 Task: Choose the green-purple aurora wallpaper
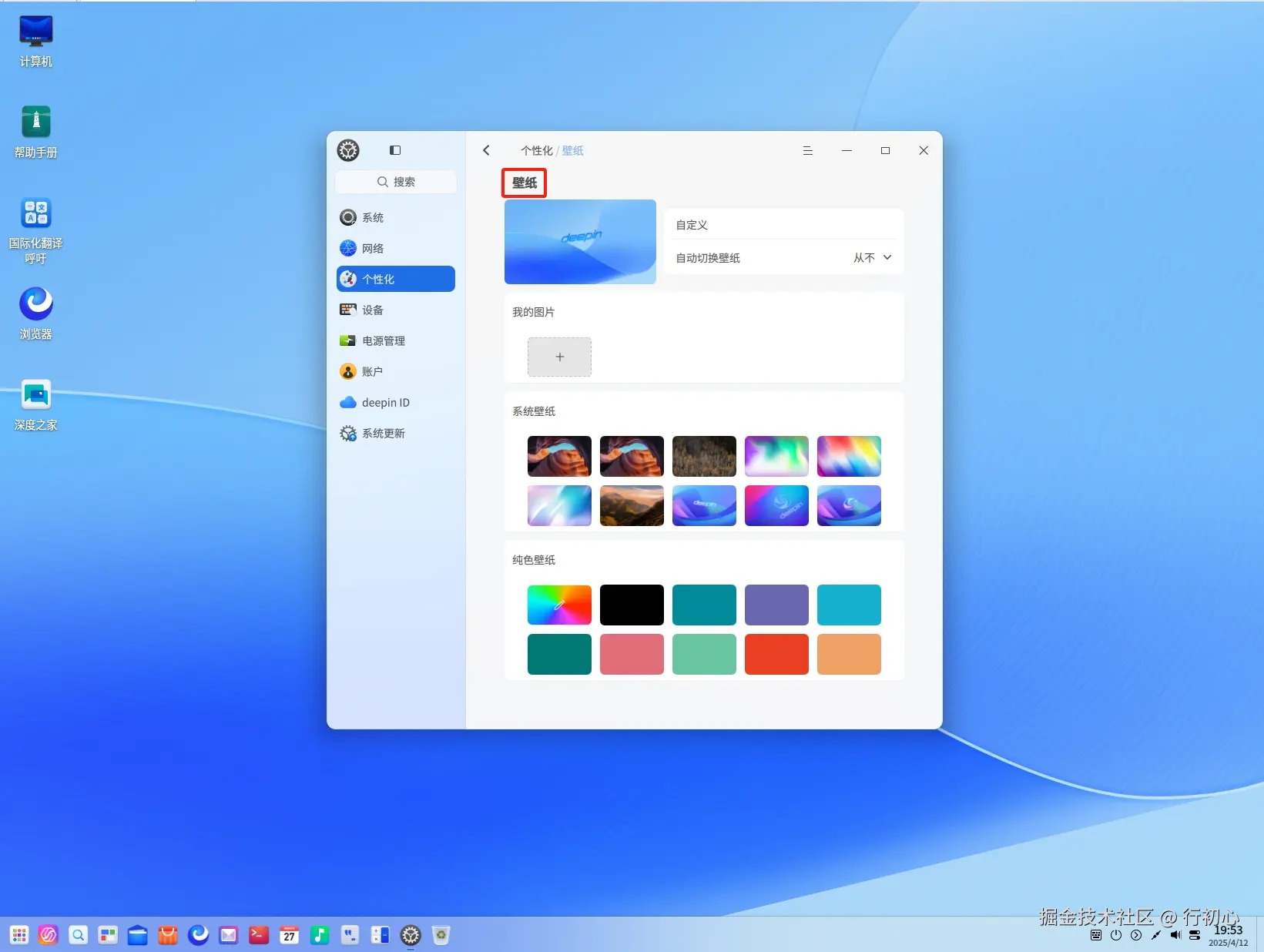coord(776,456)
